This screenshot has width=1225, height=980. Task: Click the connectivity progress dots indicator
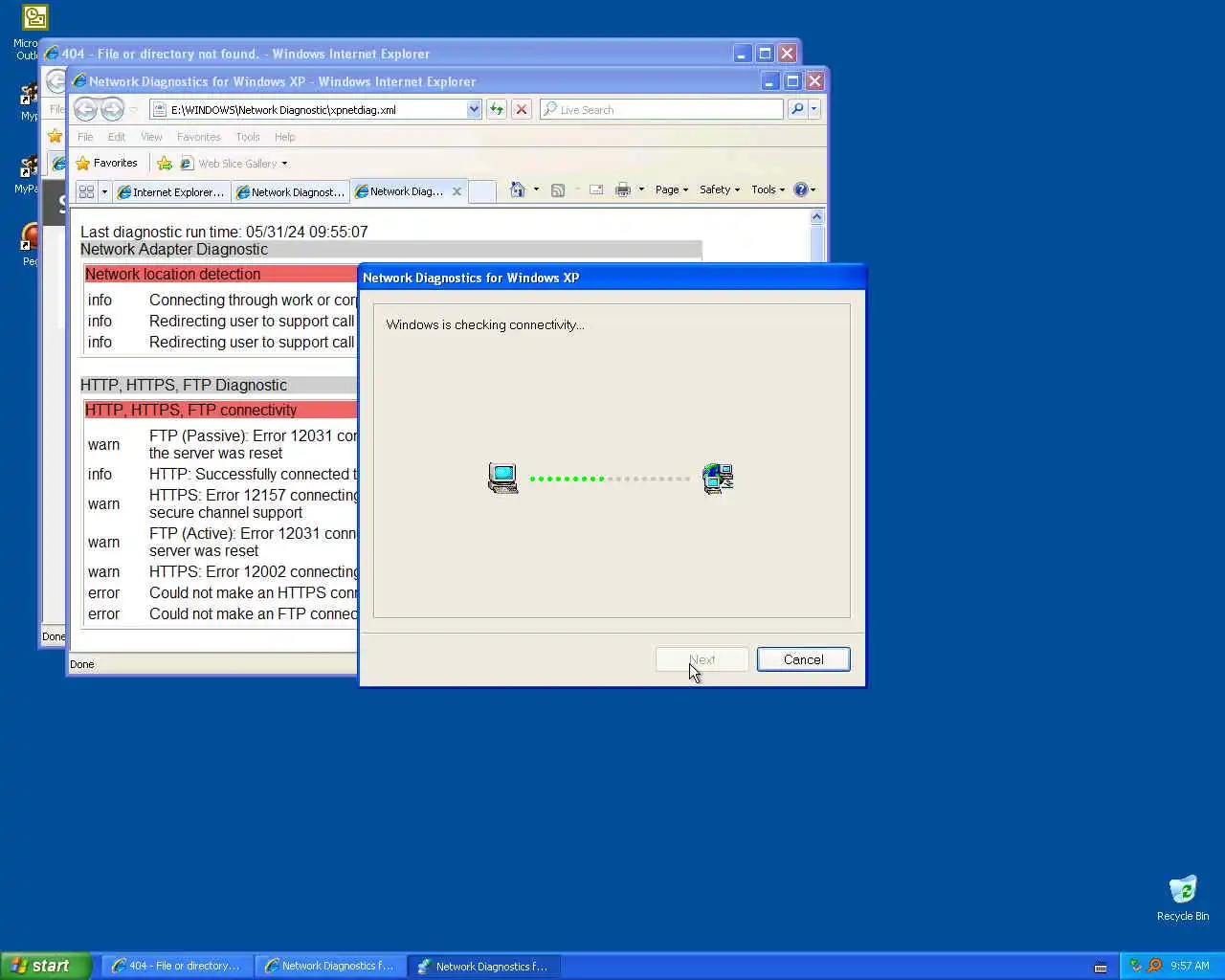610,479
